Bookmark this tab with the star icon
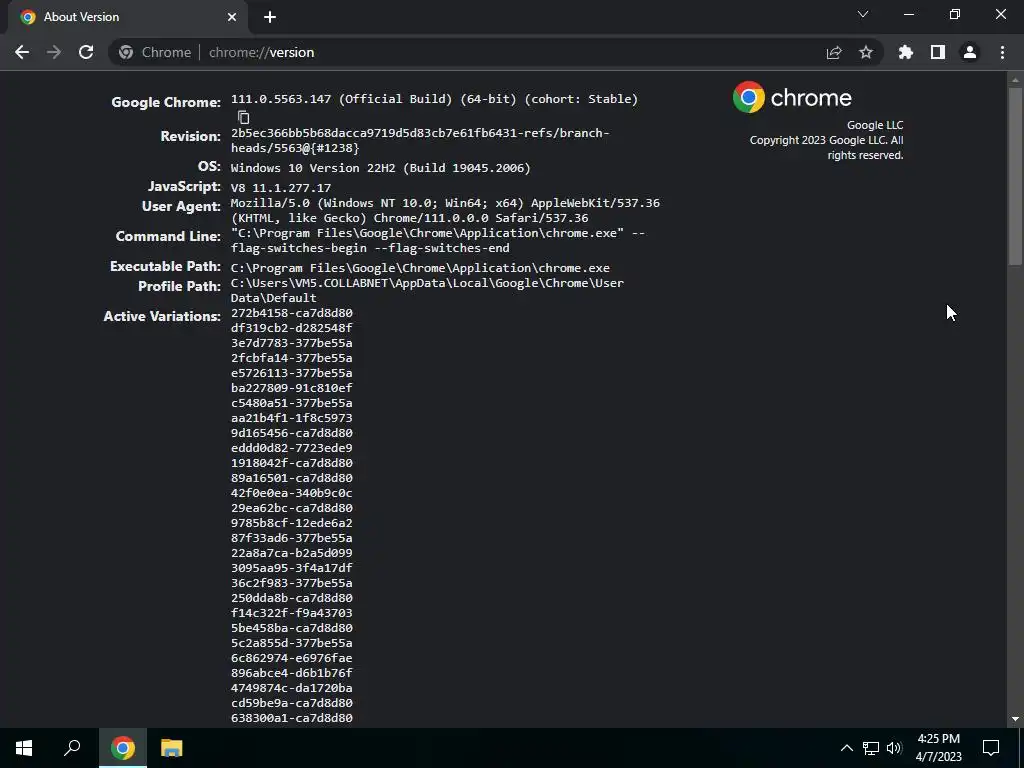1024x768 pixels. coord(866,52)
